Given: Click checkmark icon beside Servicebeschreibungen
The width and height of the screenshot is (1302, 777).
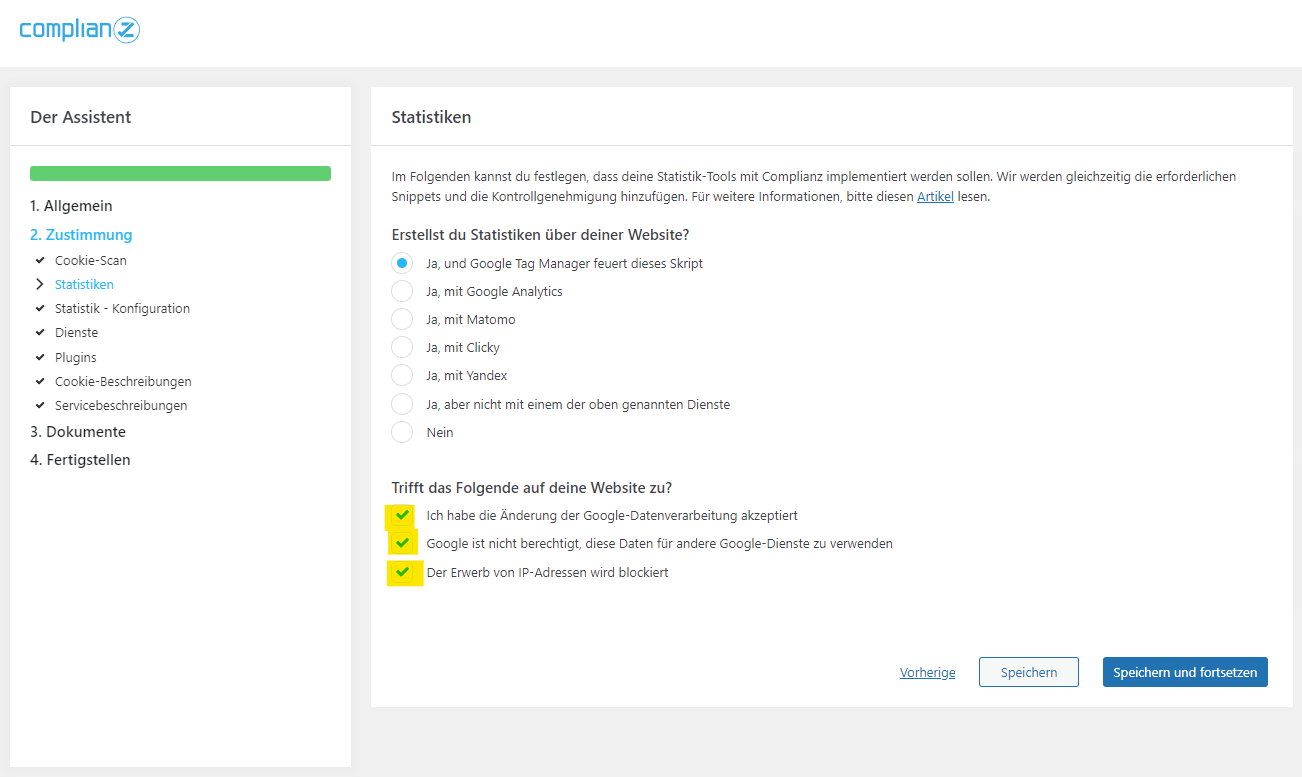Looking at the screenshot, I should (40, 405).
